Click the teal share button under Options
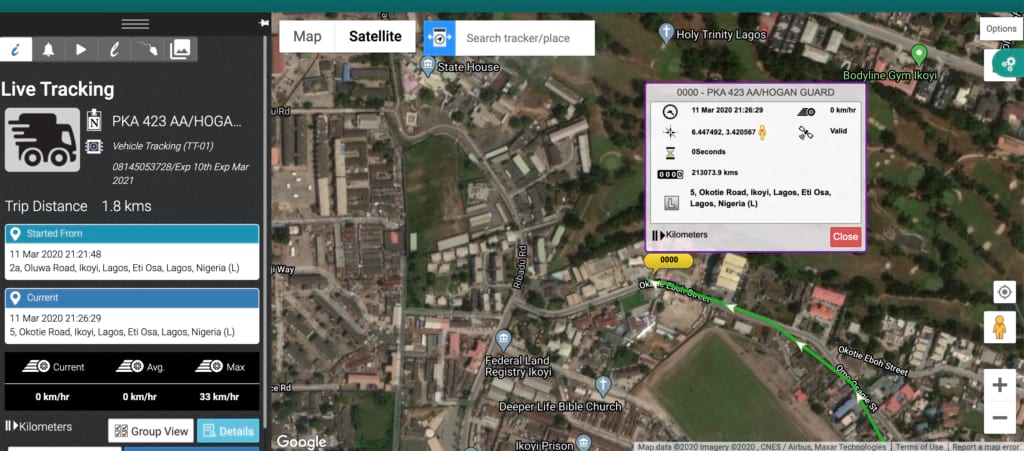This screenshot has height=451, width=1024. tap(1004, 65)
